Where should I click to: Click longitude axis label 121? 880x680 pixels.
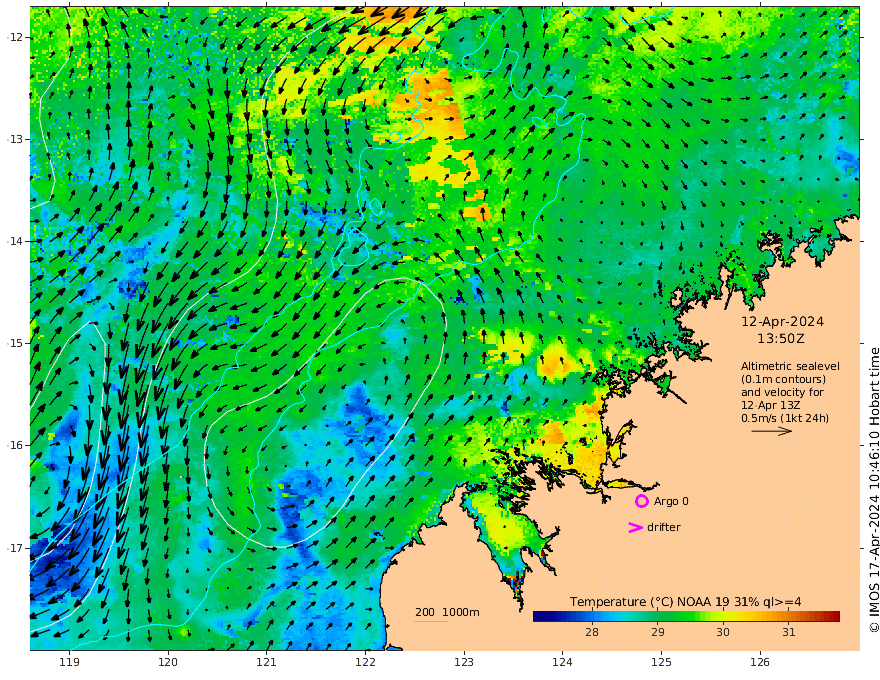267,662
